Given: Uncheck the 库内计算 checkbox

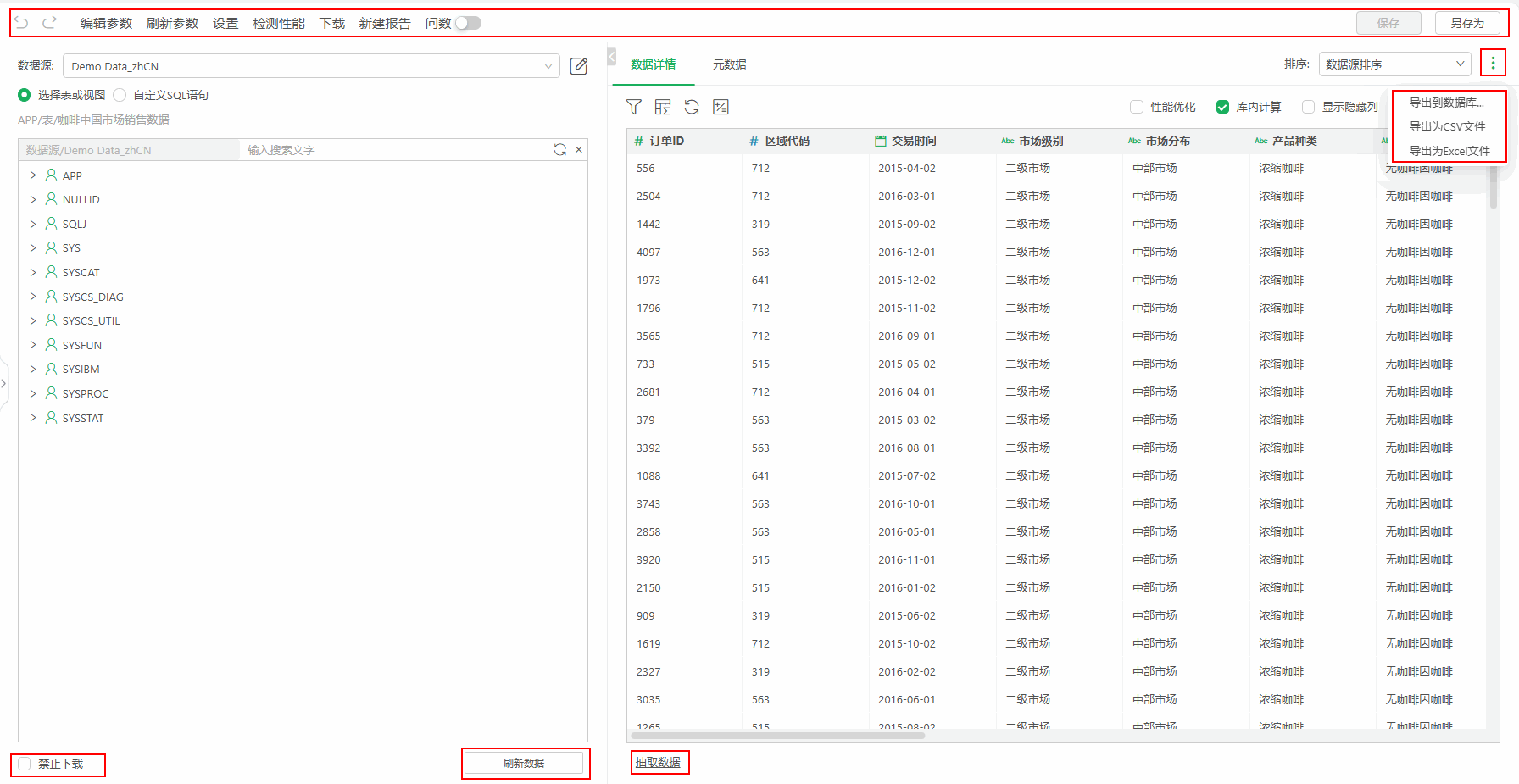Looking at the screenshot, I should (x=1222, y=107).
